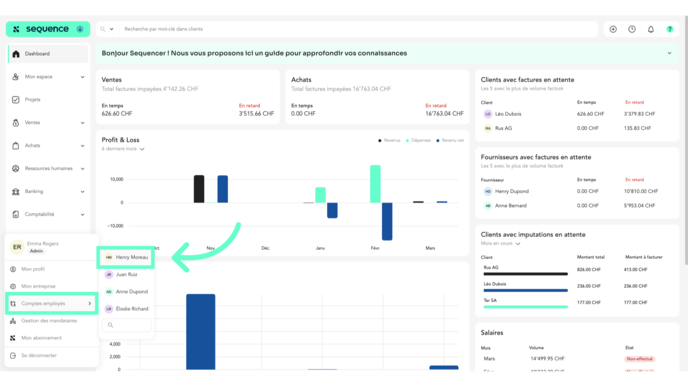
Task: Open the notifications bell icon
Action: (x=651, y=29)
